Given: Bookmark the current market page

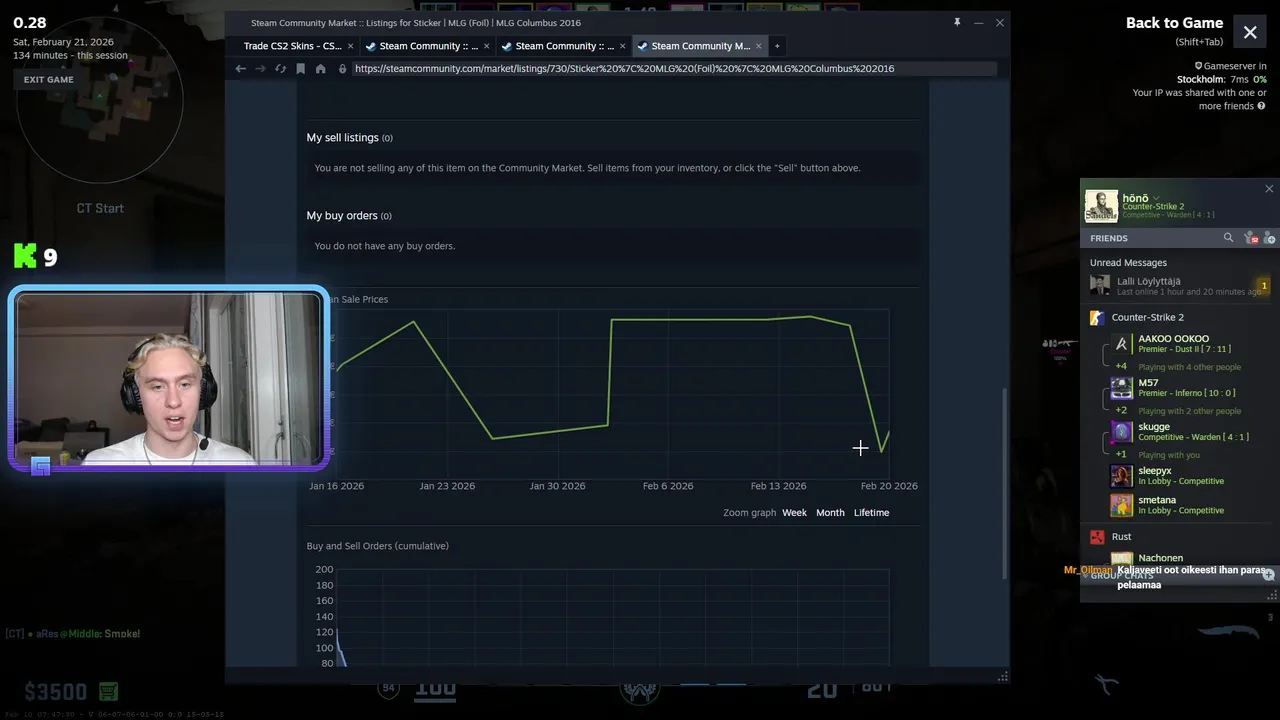Looking at the screenshot, I should click(300, 69).
